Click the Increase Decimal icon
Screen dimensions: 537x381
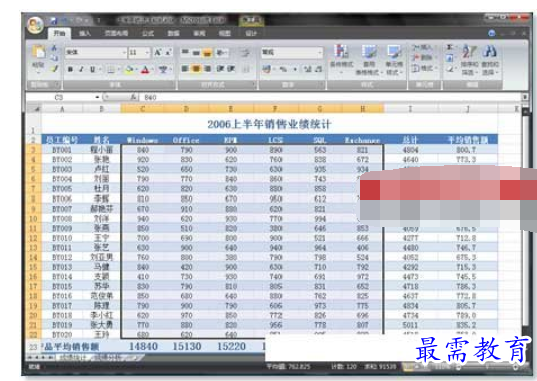(308, 69)
